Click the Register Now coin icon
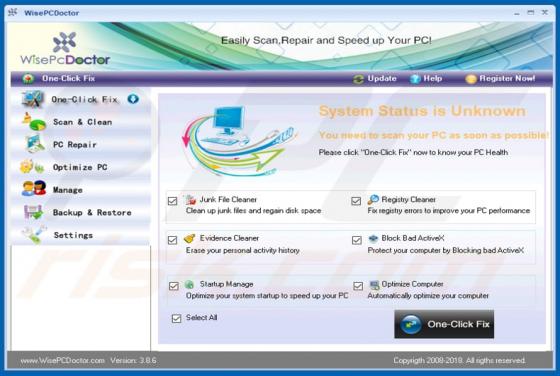The height and width of the screenshot is (376, 560). [471, 79]
